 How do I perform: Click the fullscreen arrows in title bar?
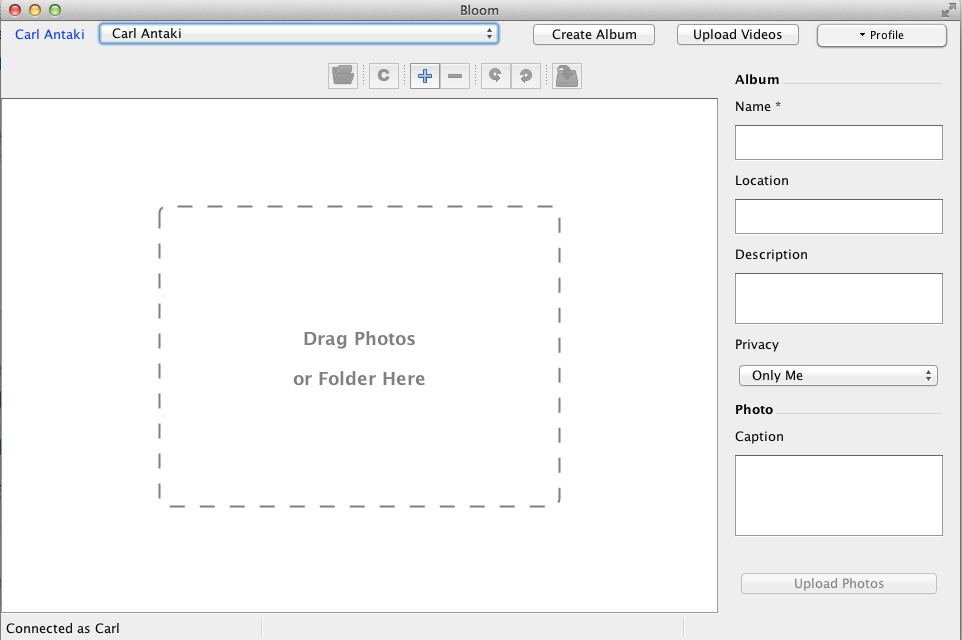tap(948, 10)
